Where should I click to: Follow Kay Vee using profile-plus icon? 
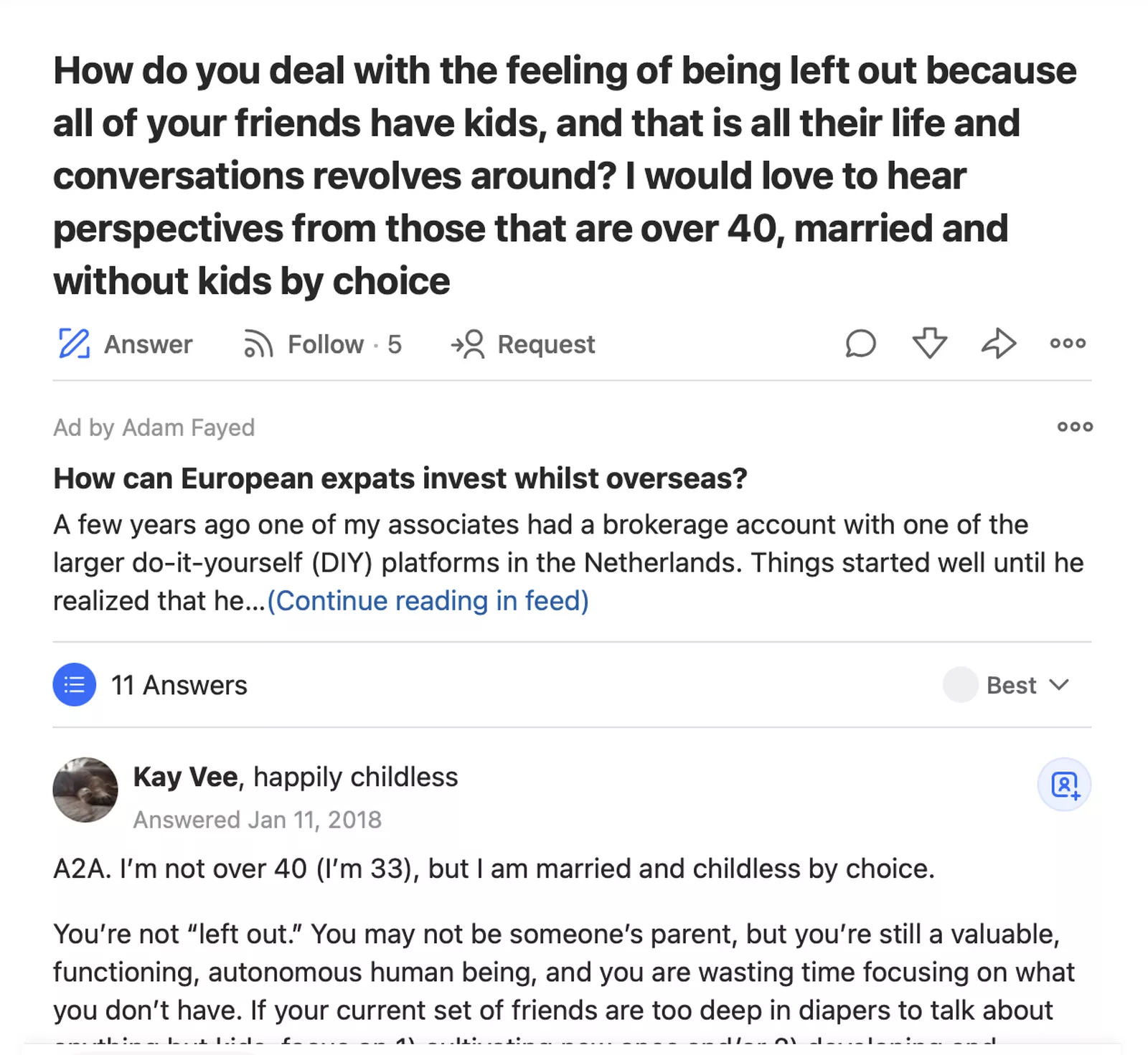[x=1064, y=785]
